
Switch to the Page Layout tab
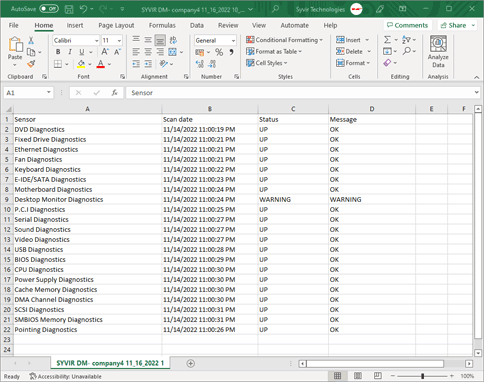pos(116,25)
